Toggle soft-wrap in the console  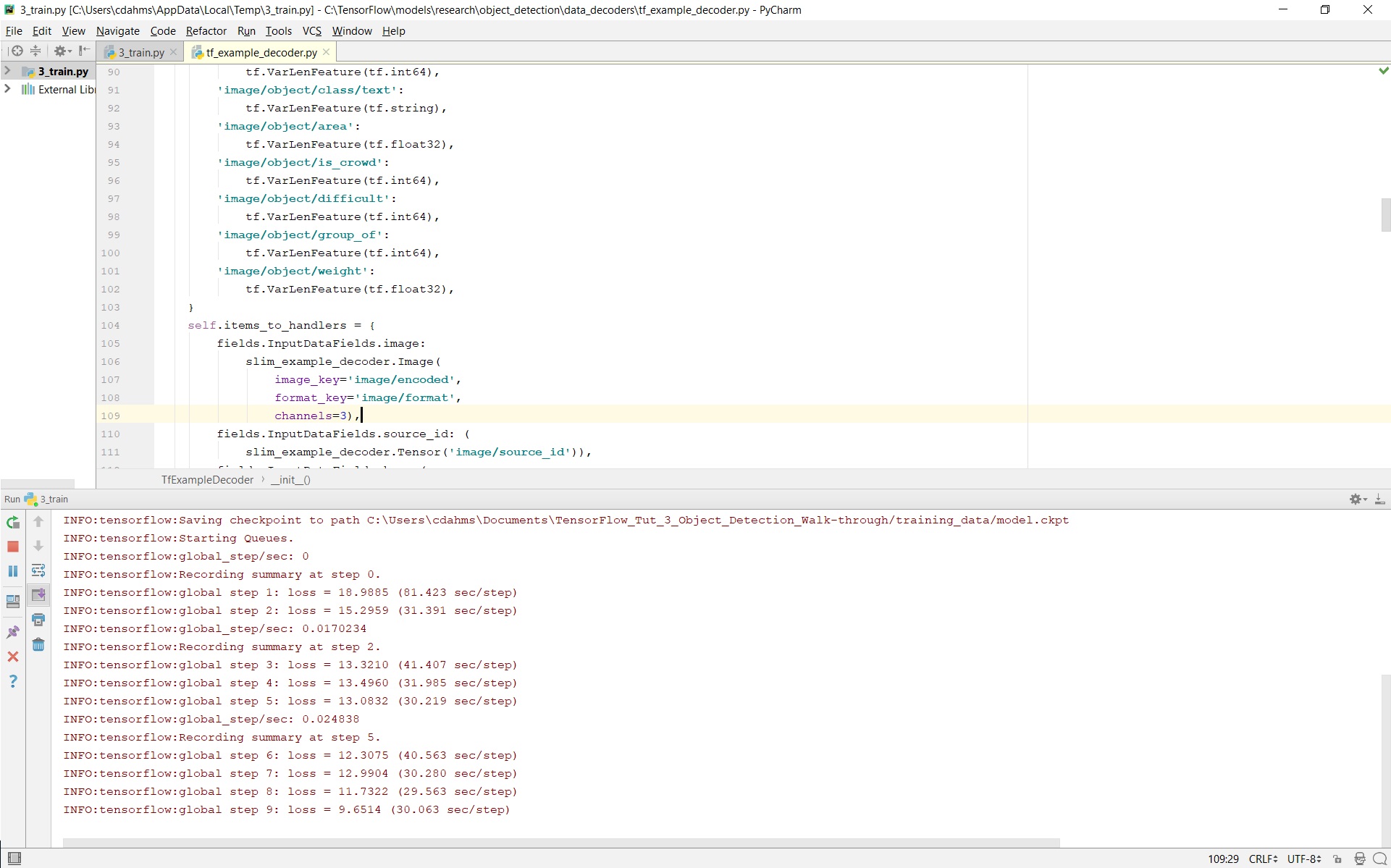pyautogui.click(x=38, y=570)
